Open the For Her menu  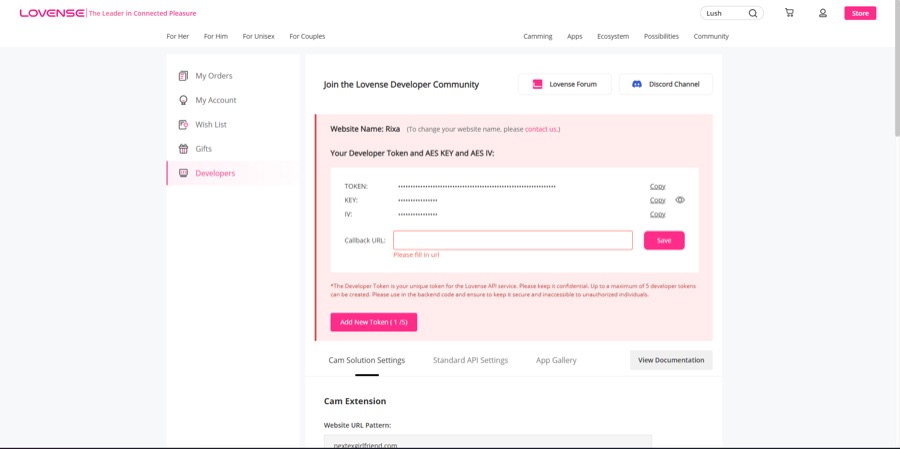[x=177, y=36]
